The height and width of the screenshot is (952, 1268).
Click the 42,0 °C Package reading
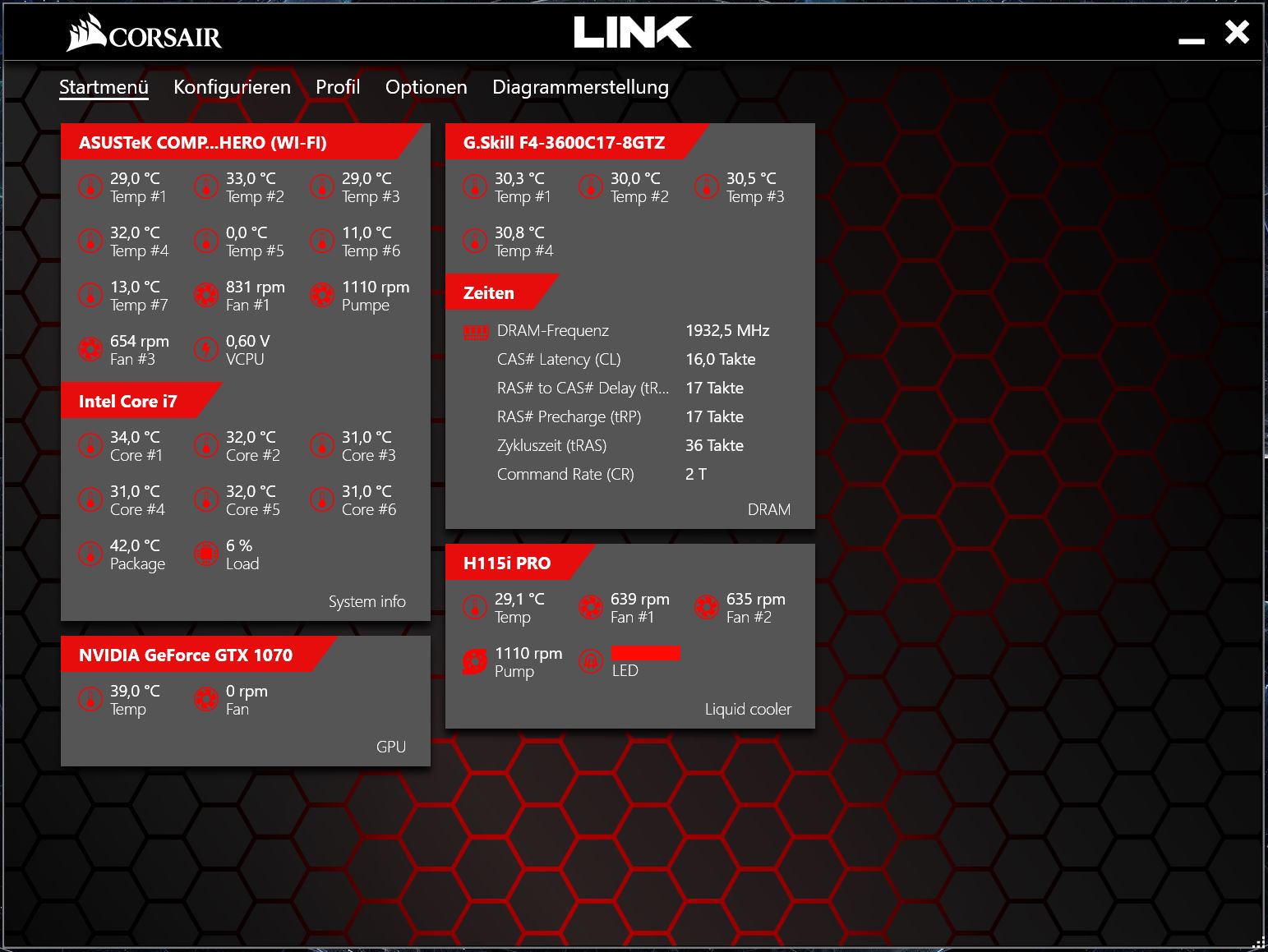pyautogui.click(x=135, y=545)
